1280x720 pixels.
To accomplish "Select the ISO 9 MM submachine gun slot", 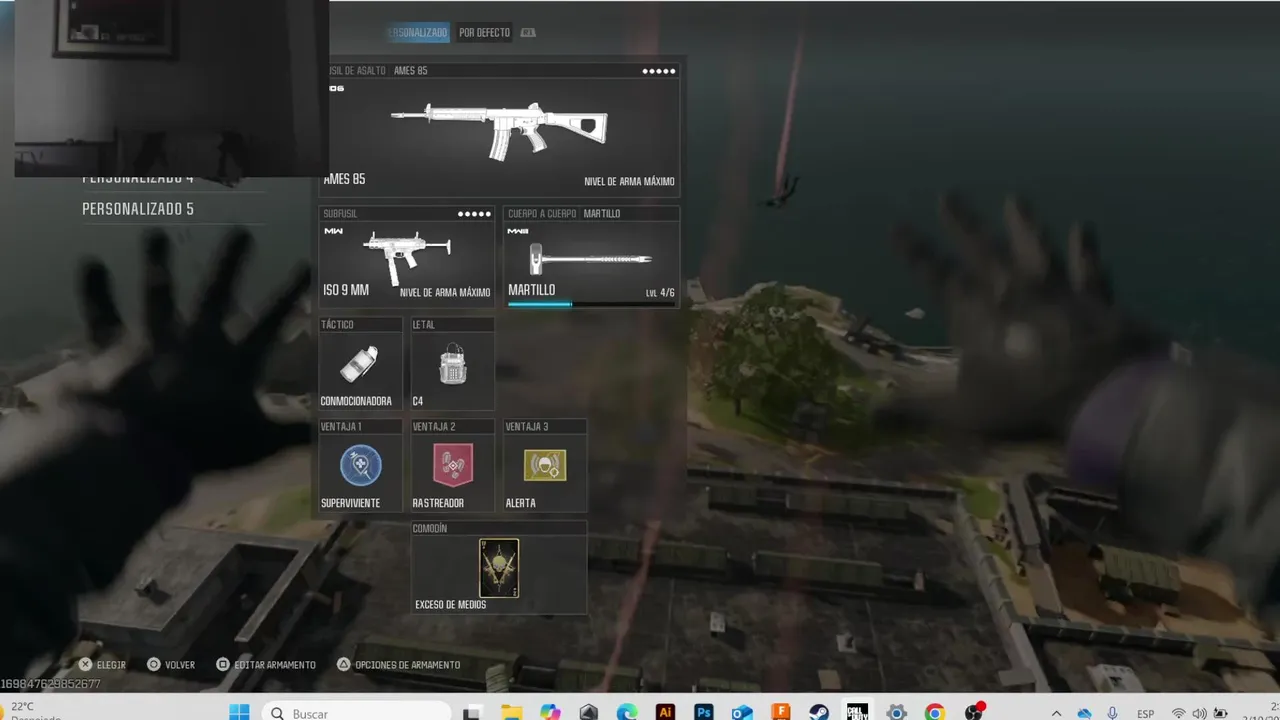I will click(406, 257).
